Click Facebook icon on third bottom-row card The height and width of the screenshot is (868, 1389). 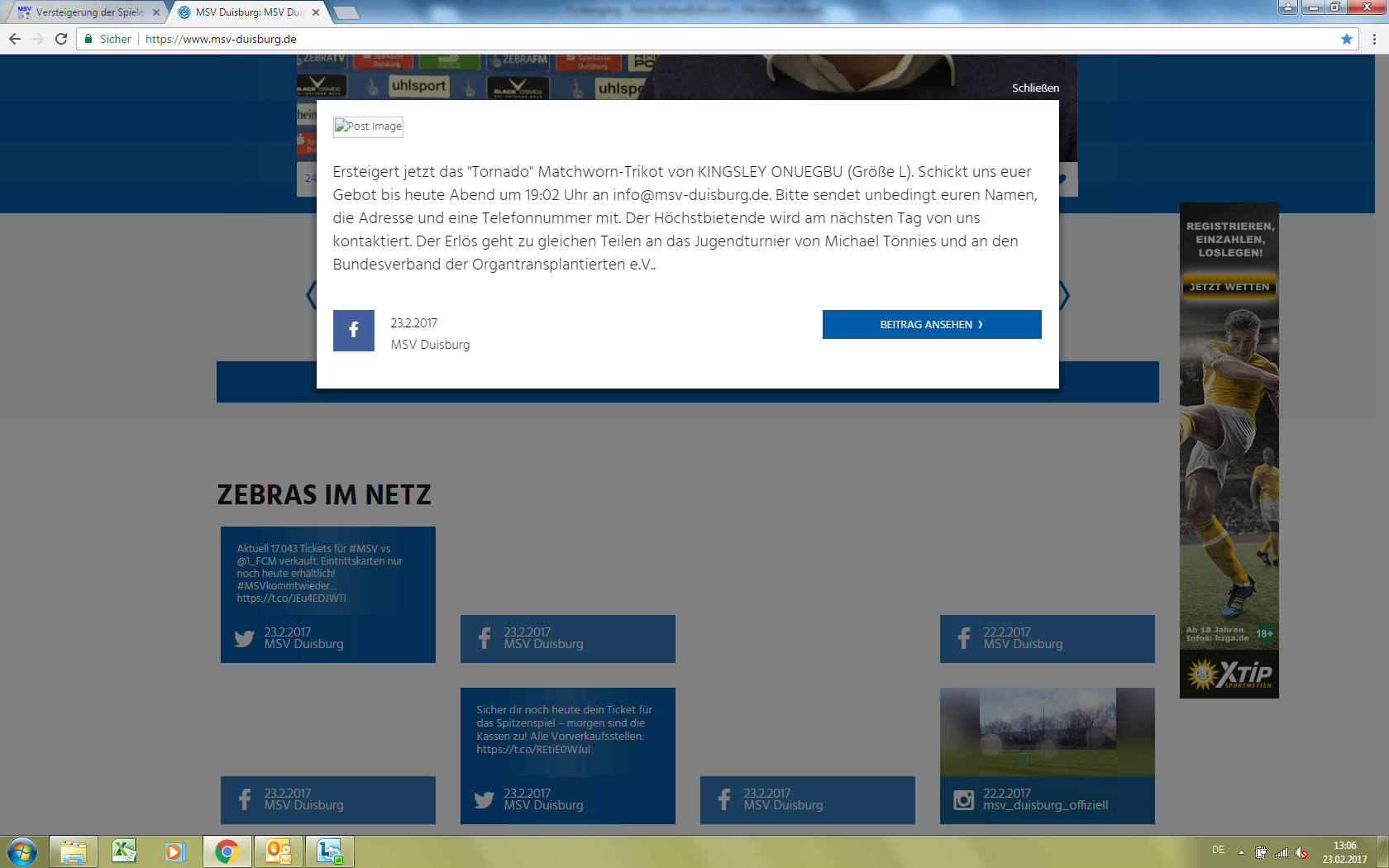[x=724, y=799]
